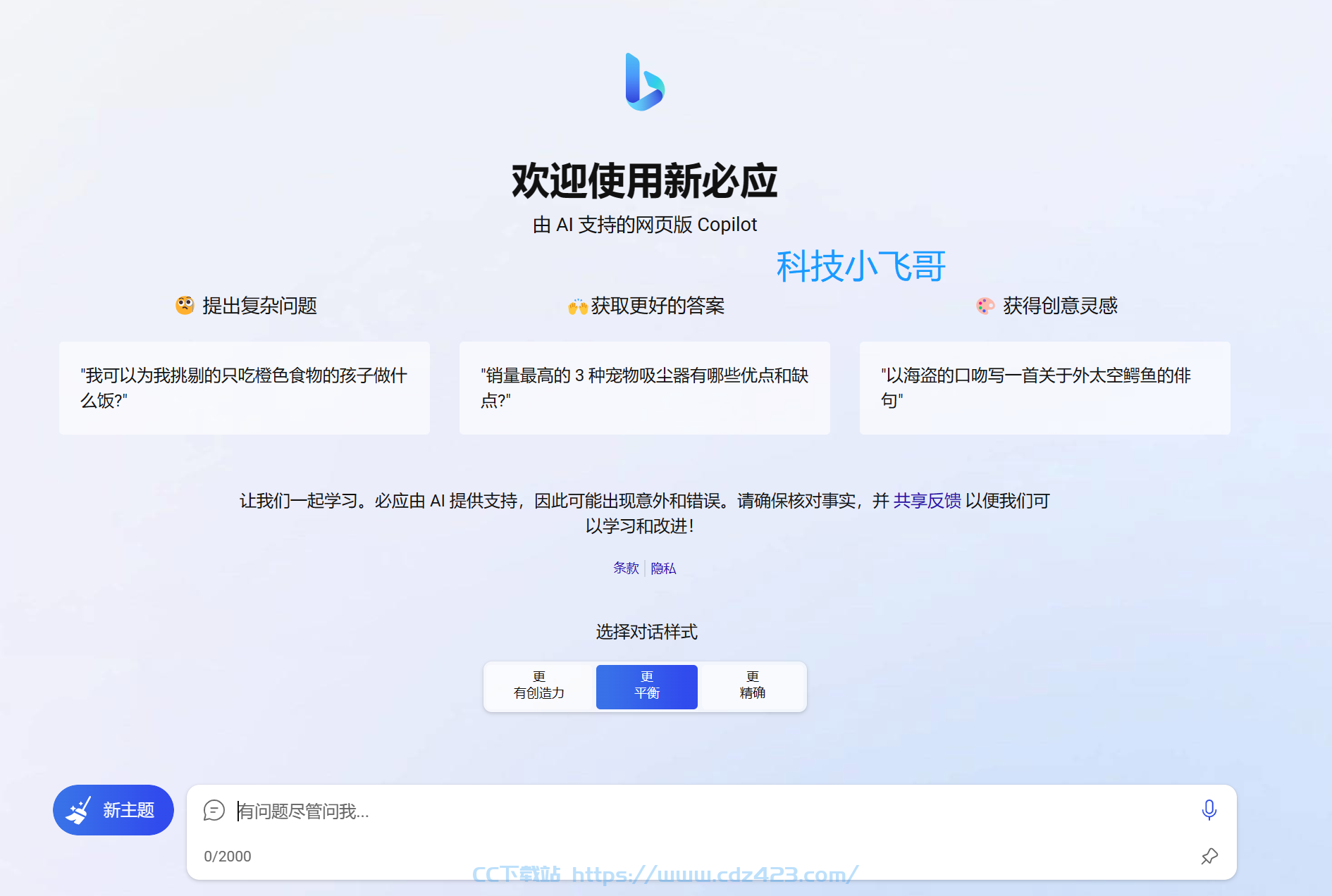
Task: Click the 0/2000 character counter
Action: pyautogui.click(x=228, y=857)
